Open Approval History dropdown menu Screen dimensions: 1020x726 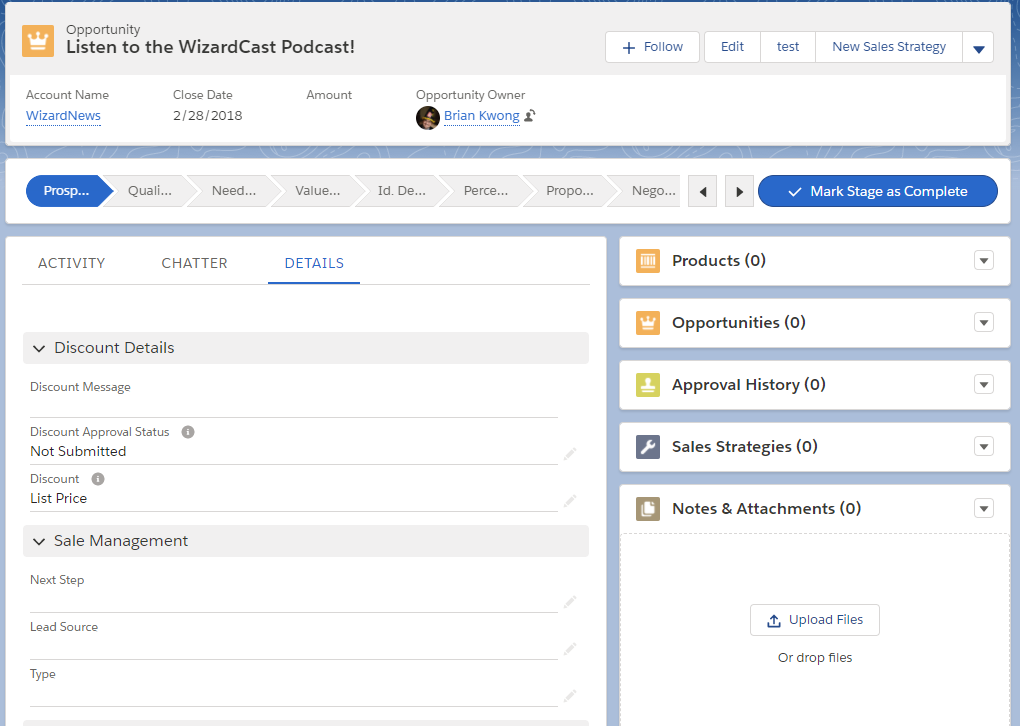984,384
